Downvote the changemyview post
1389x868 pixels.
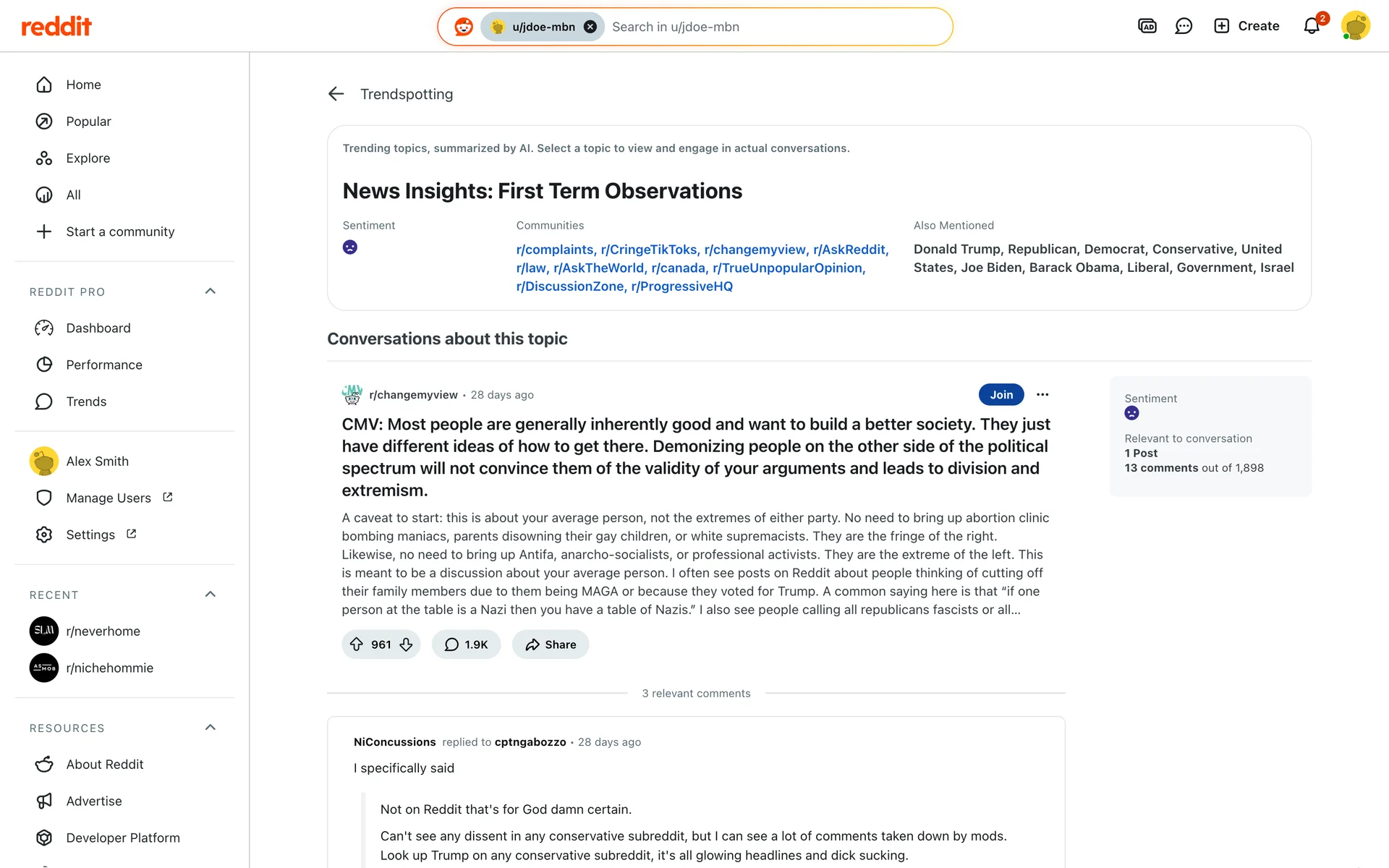pyautogui.click(x=407, y=644)
